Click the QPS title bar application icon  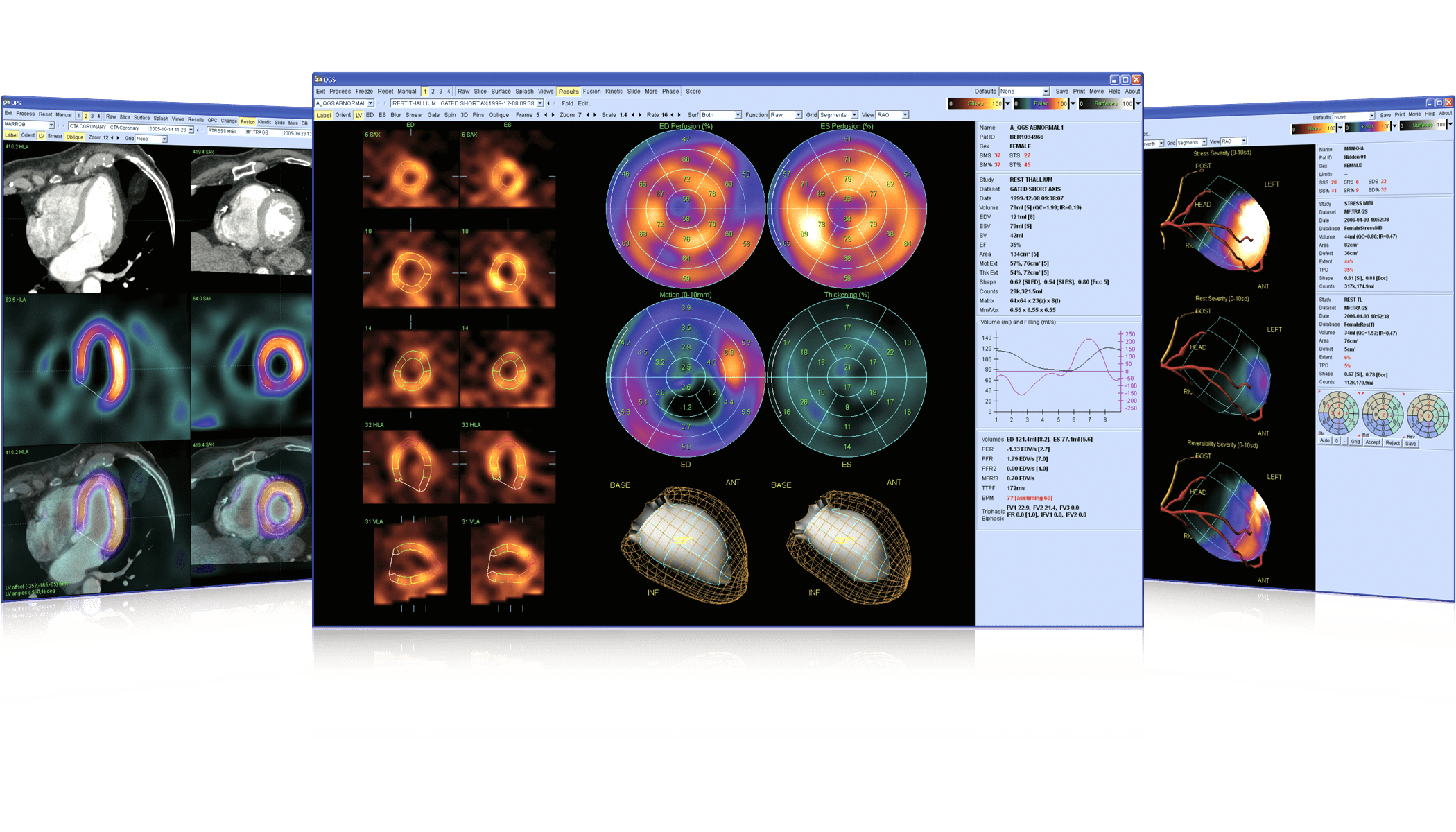pos(7,102)
